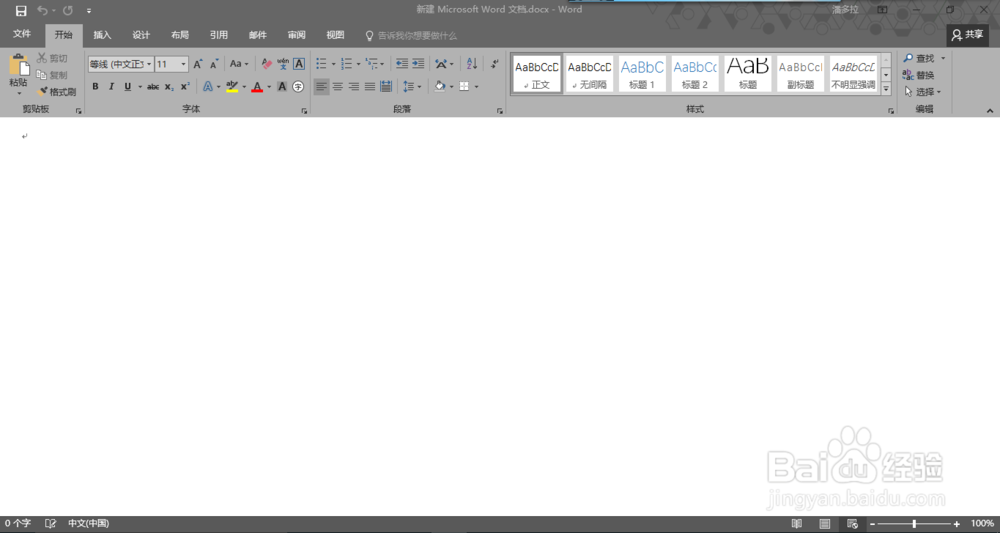Click Print Layout view icon in status bar
Image resolution: width=1000 pixels, height=533 pixels.
(x=825, y=523)
